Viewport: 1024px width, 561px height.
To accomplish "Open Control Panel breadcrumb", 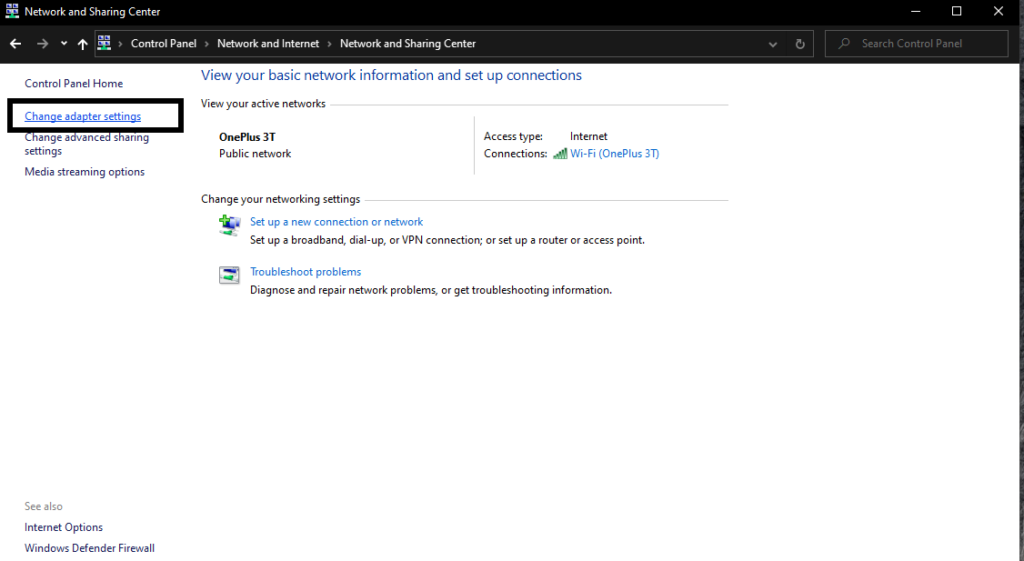I will 163,43.
